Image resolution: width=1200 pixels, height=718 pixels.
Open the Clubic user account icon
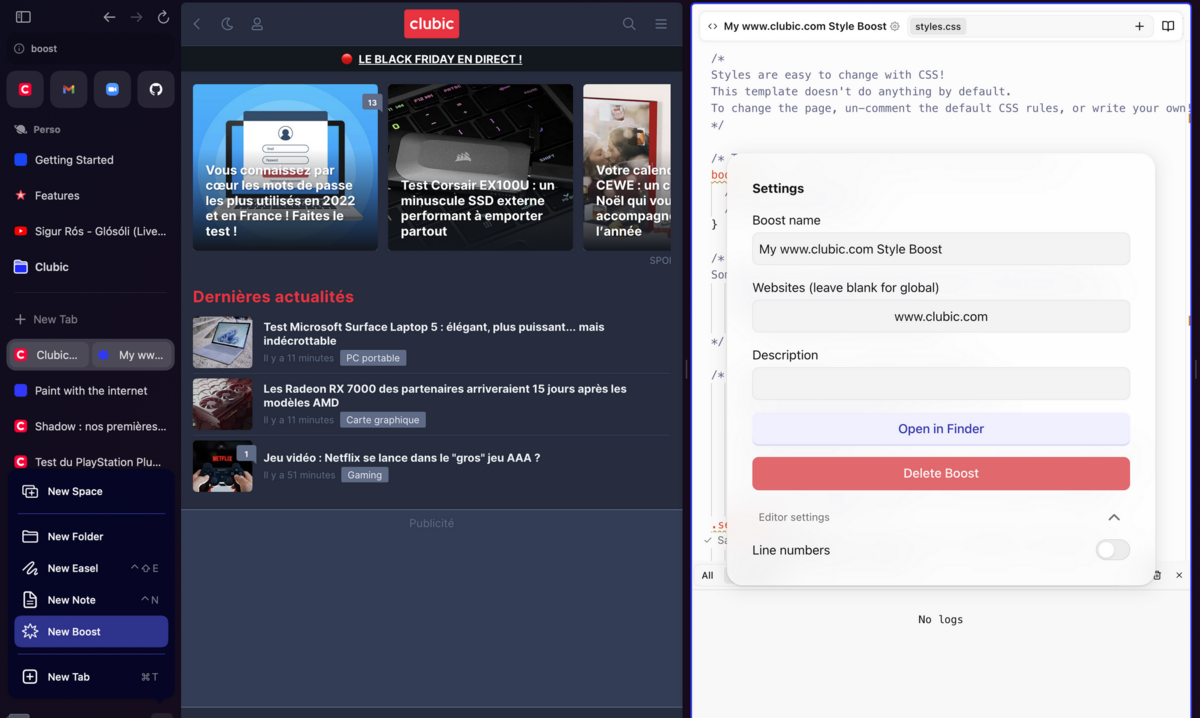(257, 24)
